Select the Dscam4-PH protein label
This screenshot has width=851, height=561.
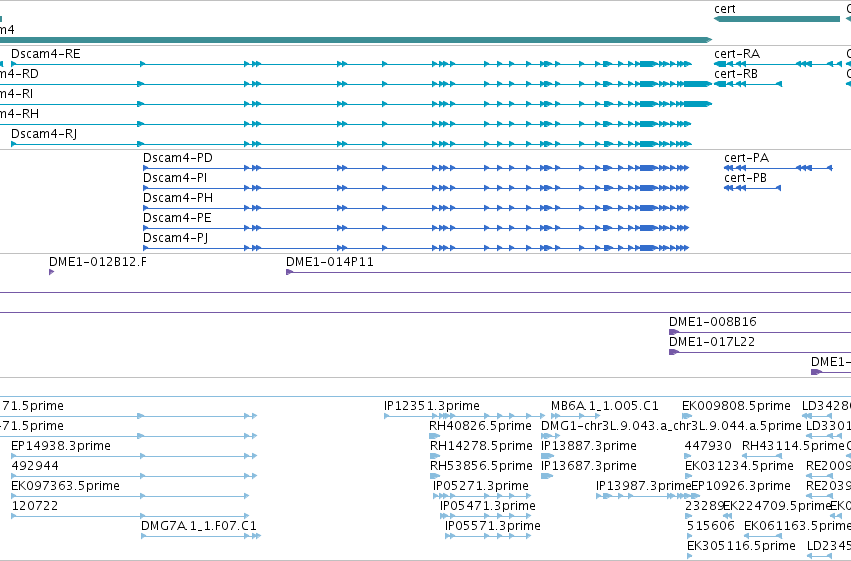(177, 198)
